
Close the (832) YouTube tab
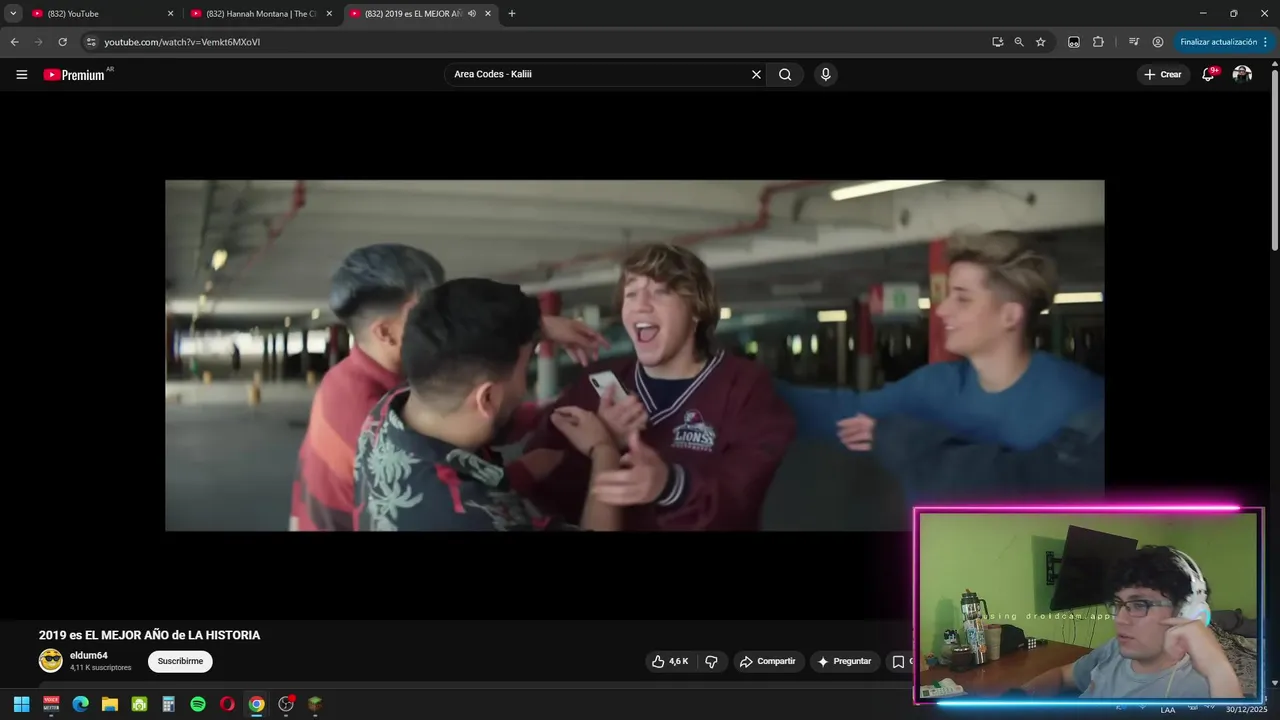click(x=170, y=14)
